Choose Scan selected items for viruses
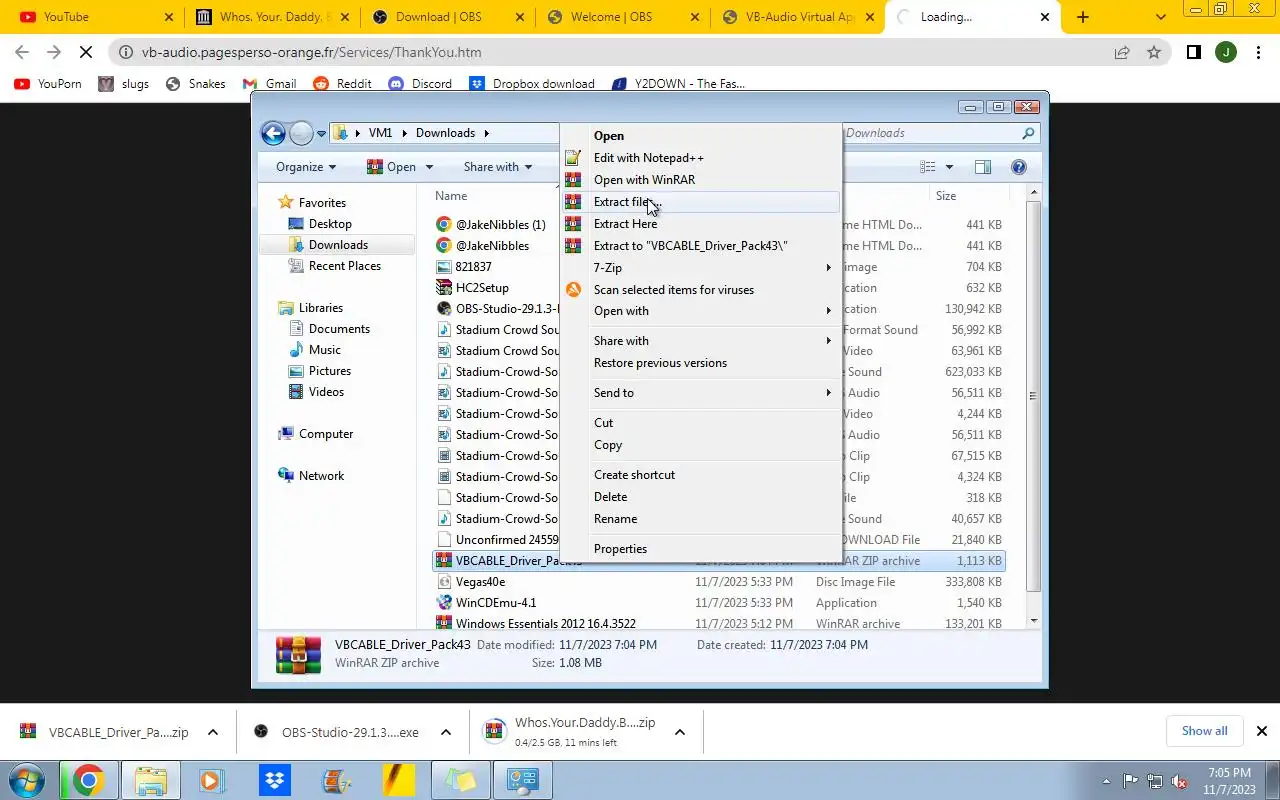Image resolution: width=1280 pixels, height=800 pixels. point(700,290)
